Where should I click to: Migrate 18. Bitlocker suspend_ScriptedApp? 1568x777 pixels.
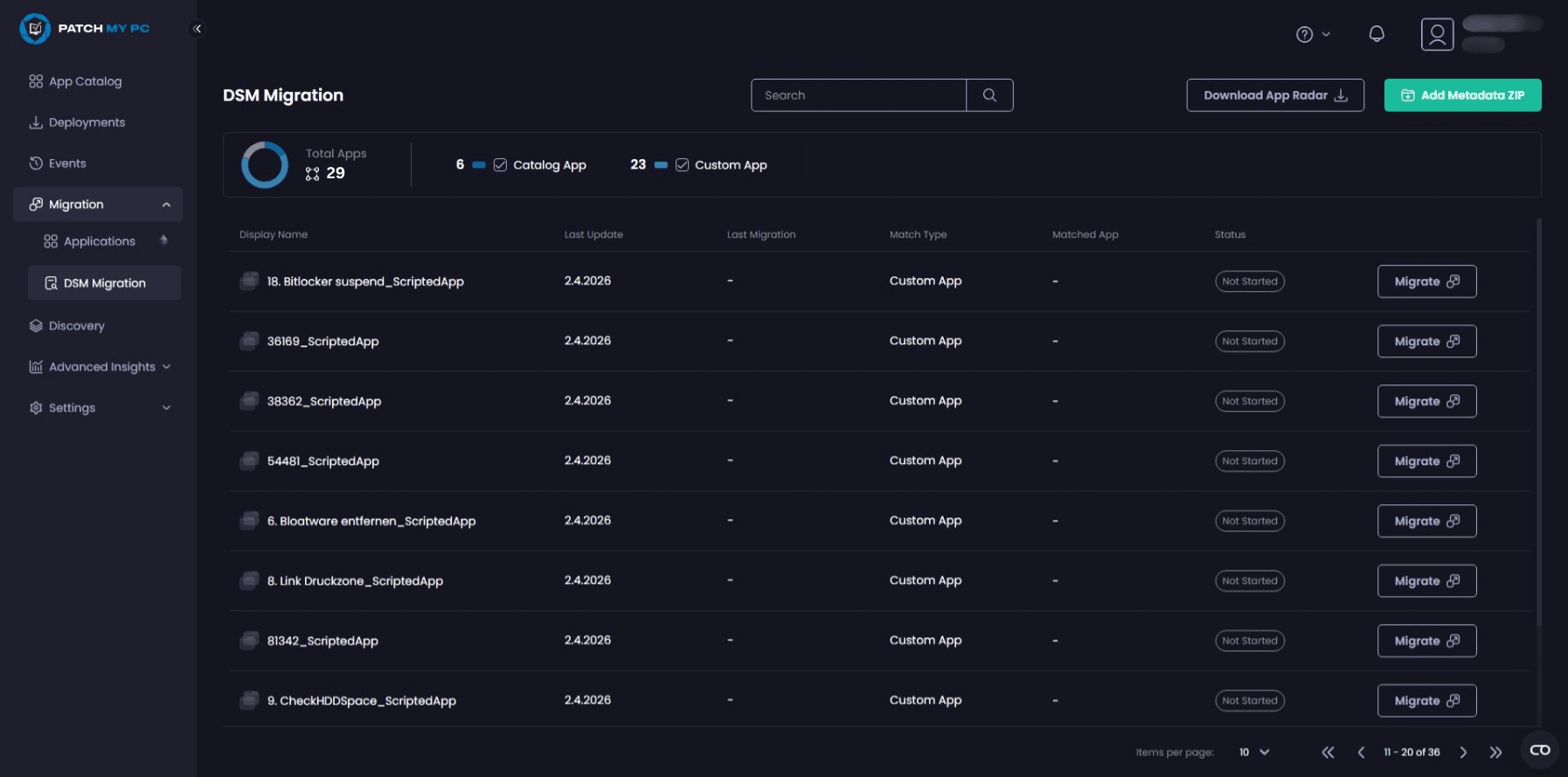1426,281
